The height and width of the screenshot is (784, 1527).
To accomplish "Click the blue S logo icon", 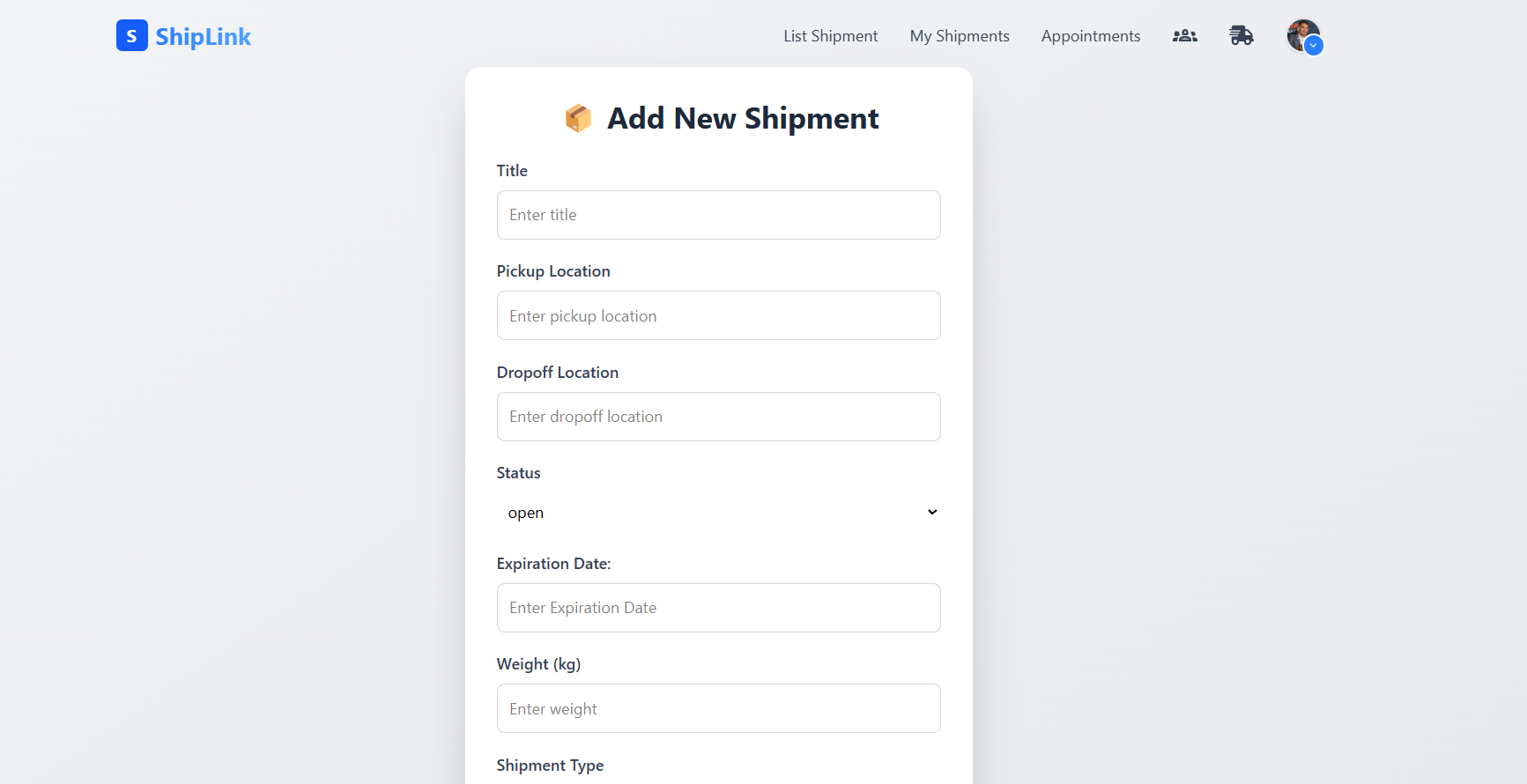I will point(132,35).
